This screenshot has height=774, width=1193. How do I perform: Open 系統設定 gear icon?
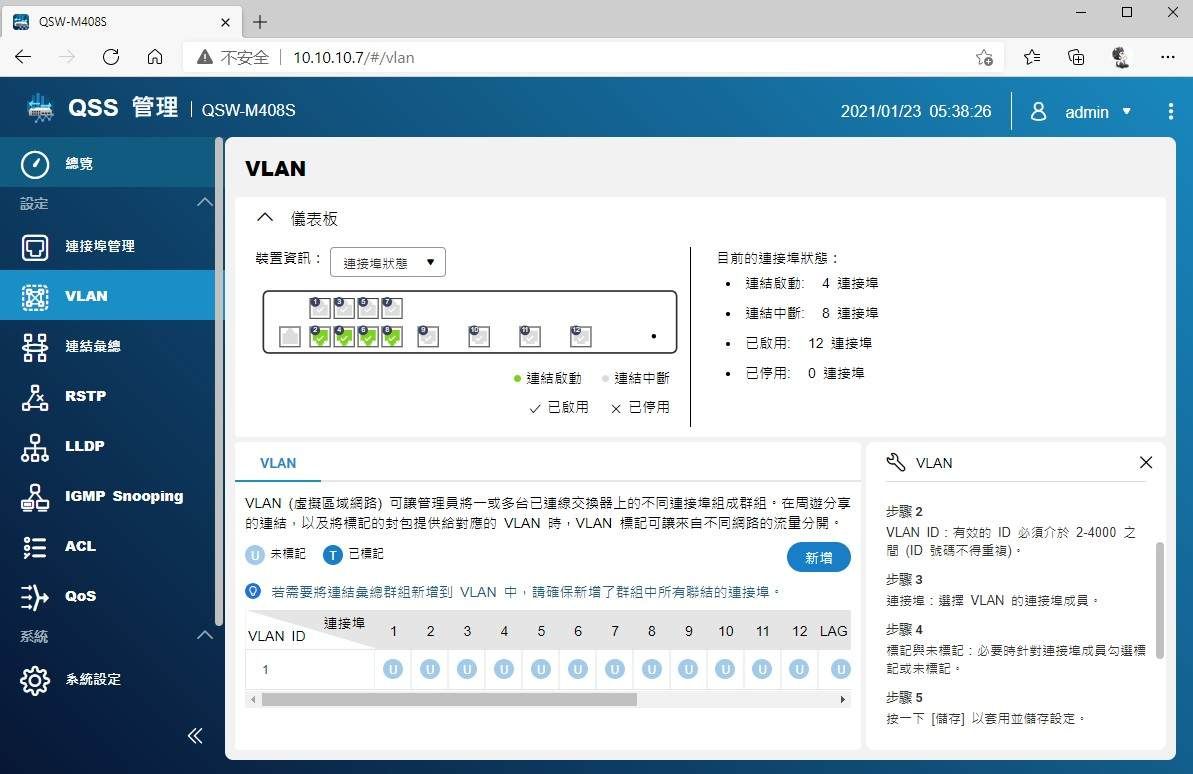click(x=35, y=680)
